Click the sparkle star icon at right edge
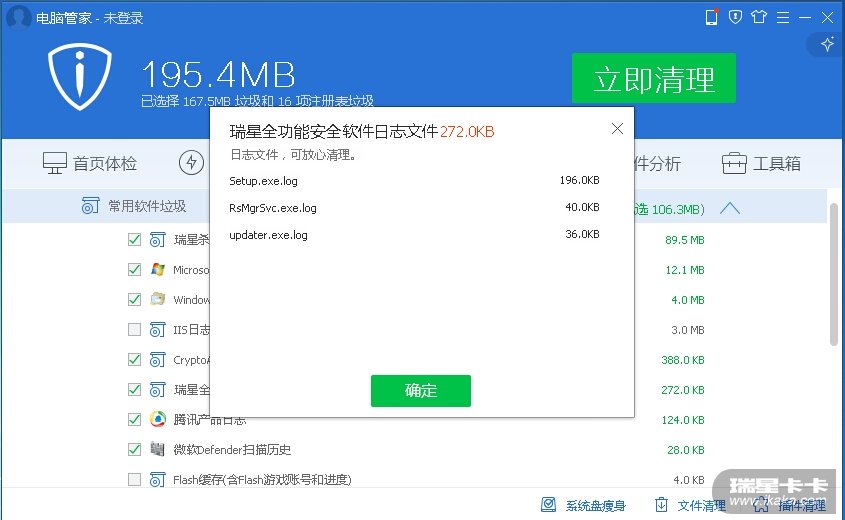This screenshot has height=520, width=845. (x=827, y=44)
